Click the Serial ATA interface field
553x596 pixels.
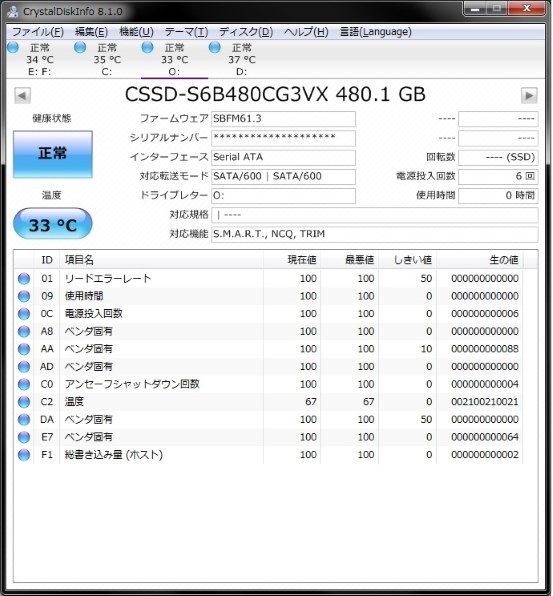[283, 157]
